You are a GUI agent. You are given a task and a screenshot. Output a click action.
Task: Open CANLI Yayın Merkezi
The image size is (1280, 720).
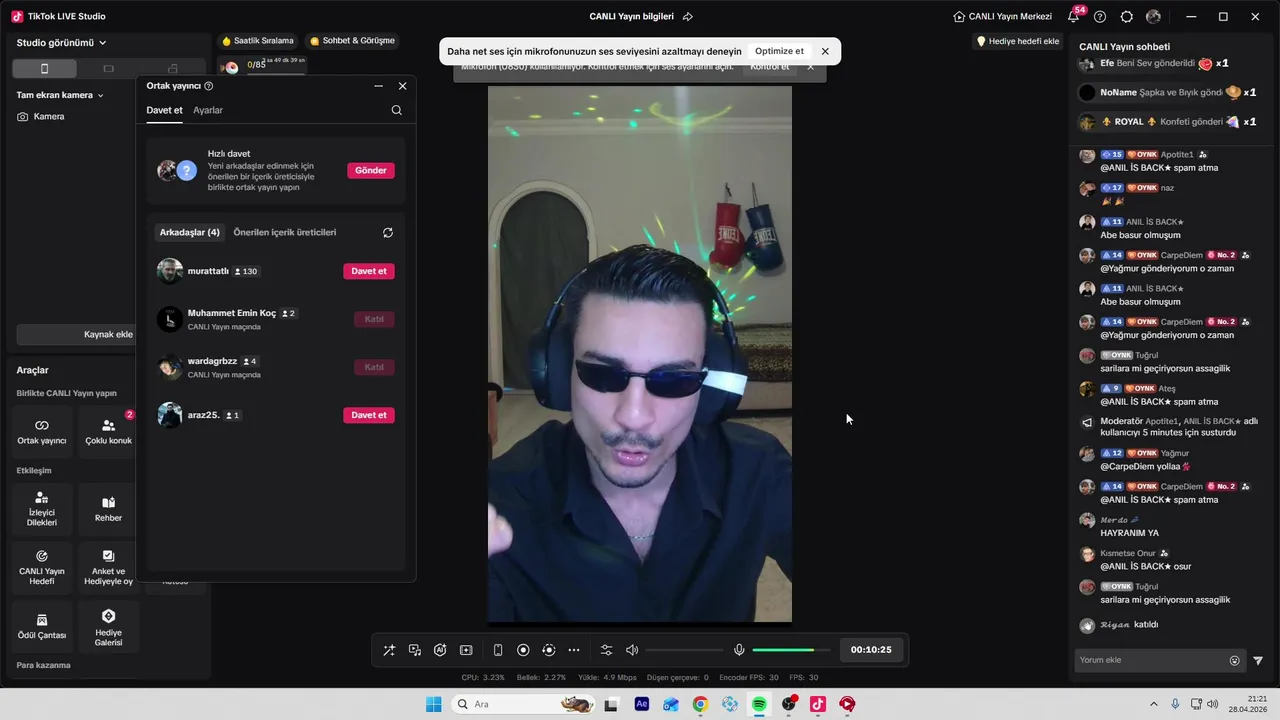coord(1003,17)
